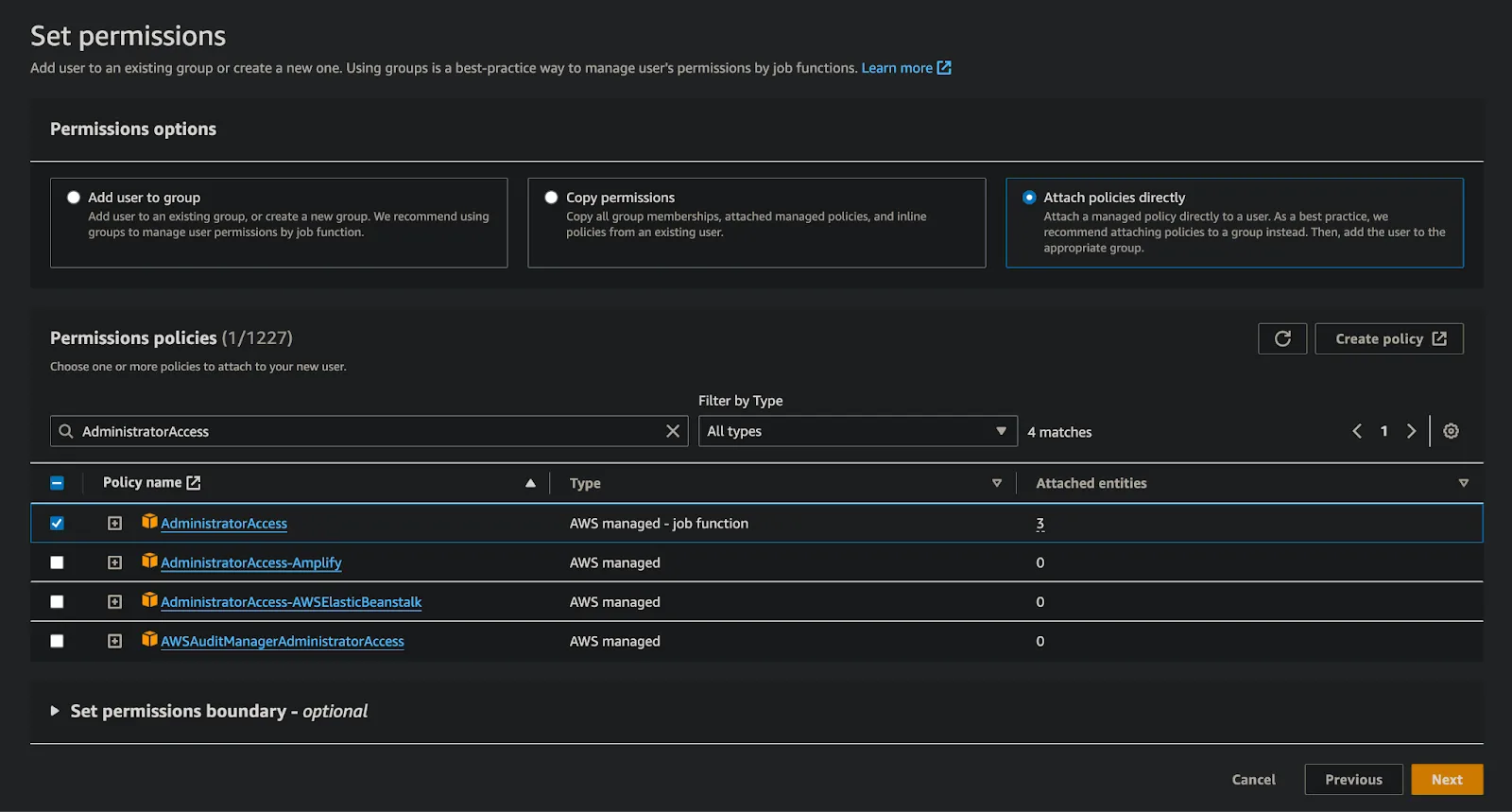This screenshot has height=812, width=1512.
Task: Click the Type column header
Action: 585,483
